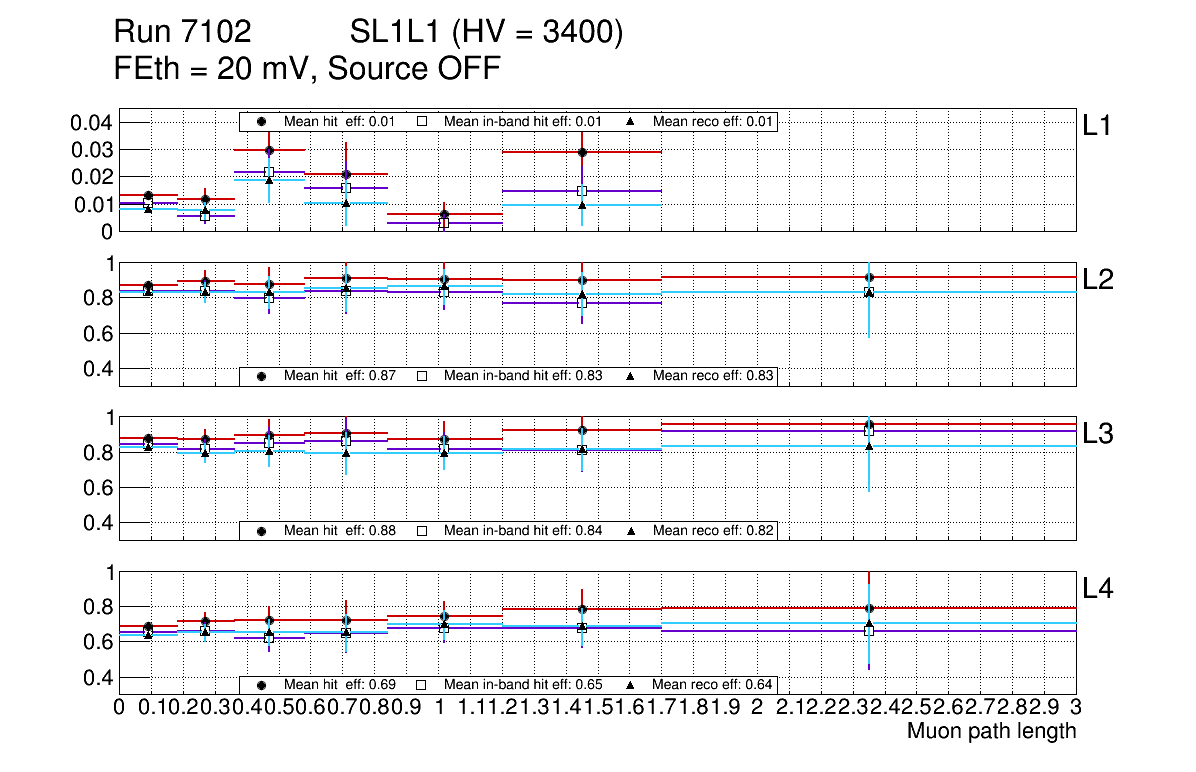Image resolution: width=1196 pixels, height=772 pixels.
Task: Click the 'Mean in-band hit eff: 0.65' legend entry
Action: (x=523, y=685)
